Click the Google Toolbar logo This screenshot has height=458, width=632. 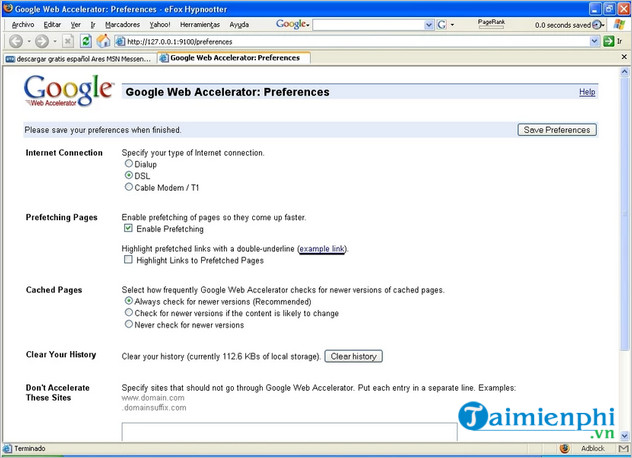pyautogui.click(x=291, y=25)
